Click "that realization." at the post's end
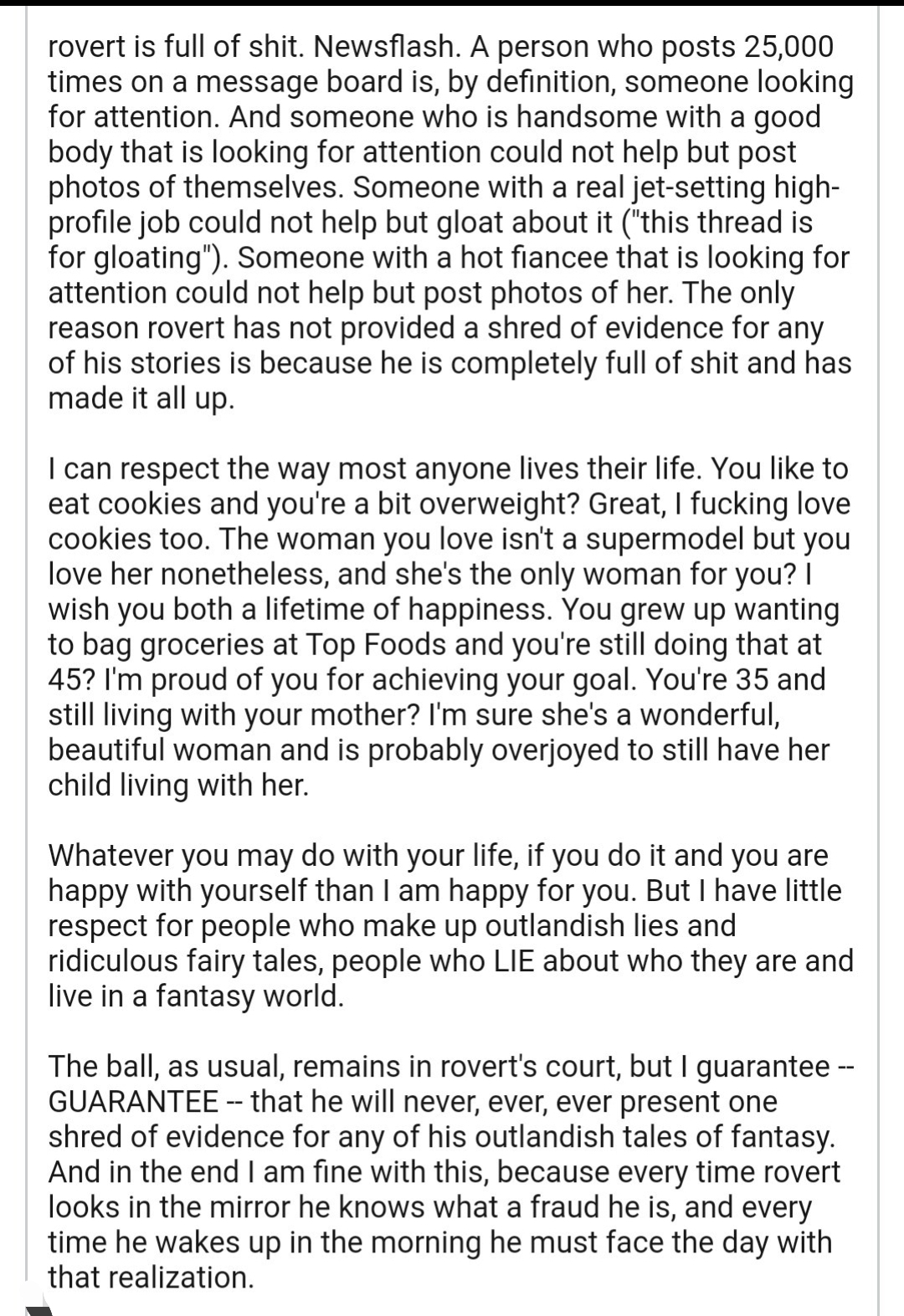 point(152,1278)
